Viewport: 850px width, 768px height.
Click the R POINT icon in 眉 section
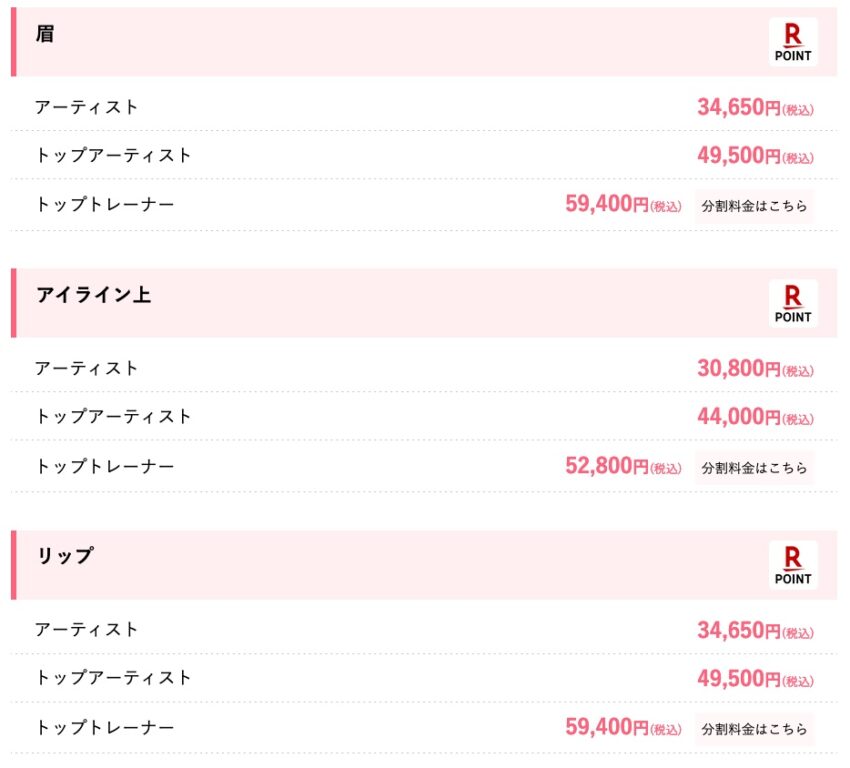tap(793, 42)
